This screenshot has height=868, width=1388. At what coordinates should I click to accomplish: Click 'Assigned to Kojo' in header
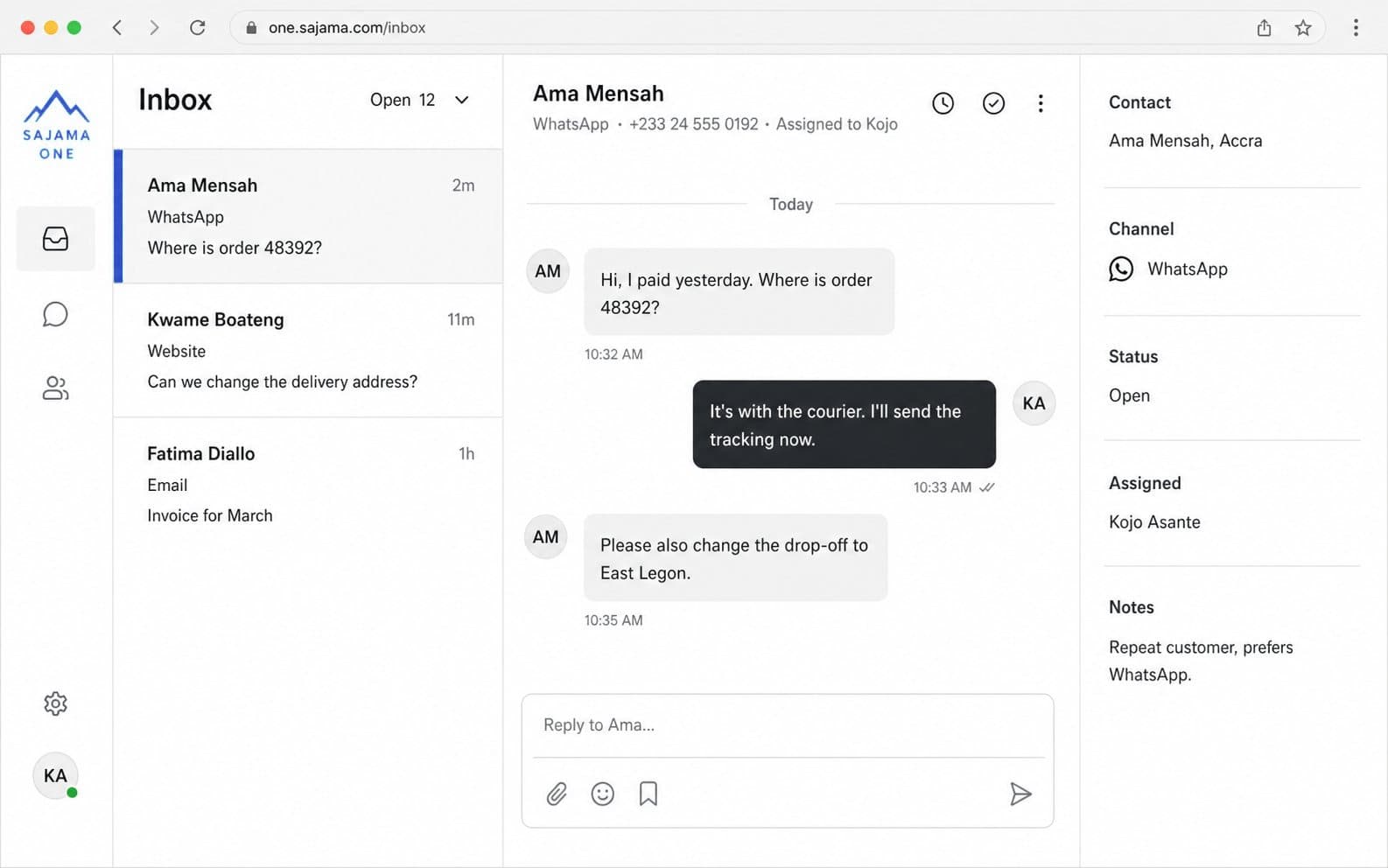837,124
